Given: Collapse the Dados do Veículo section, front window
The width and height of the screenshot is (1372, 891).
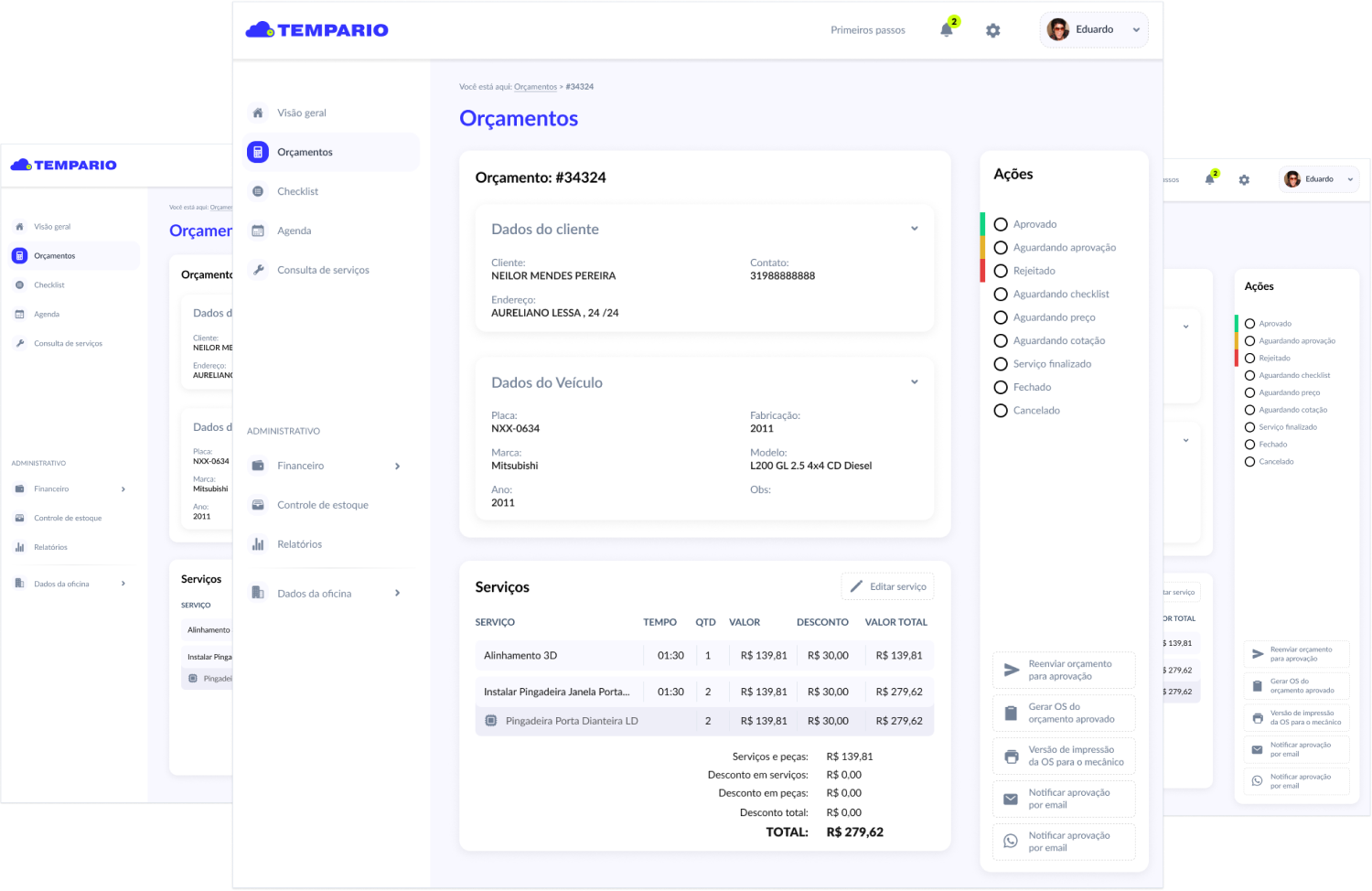Looking at the screenshot, I should [x=914, y=382].
